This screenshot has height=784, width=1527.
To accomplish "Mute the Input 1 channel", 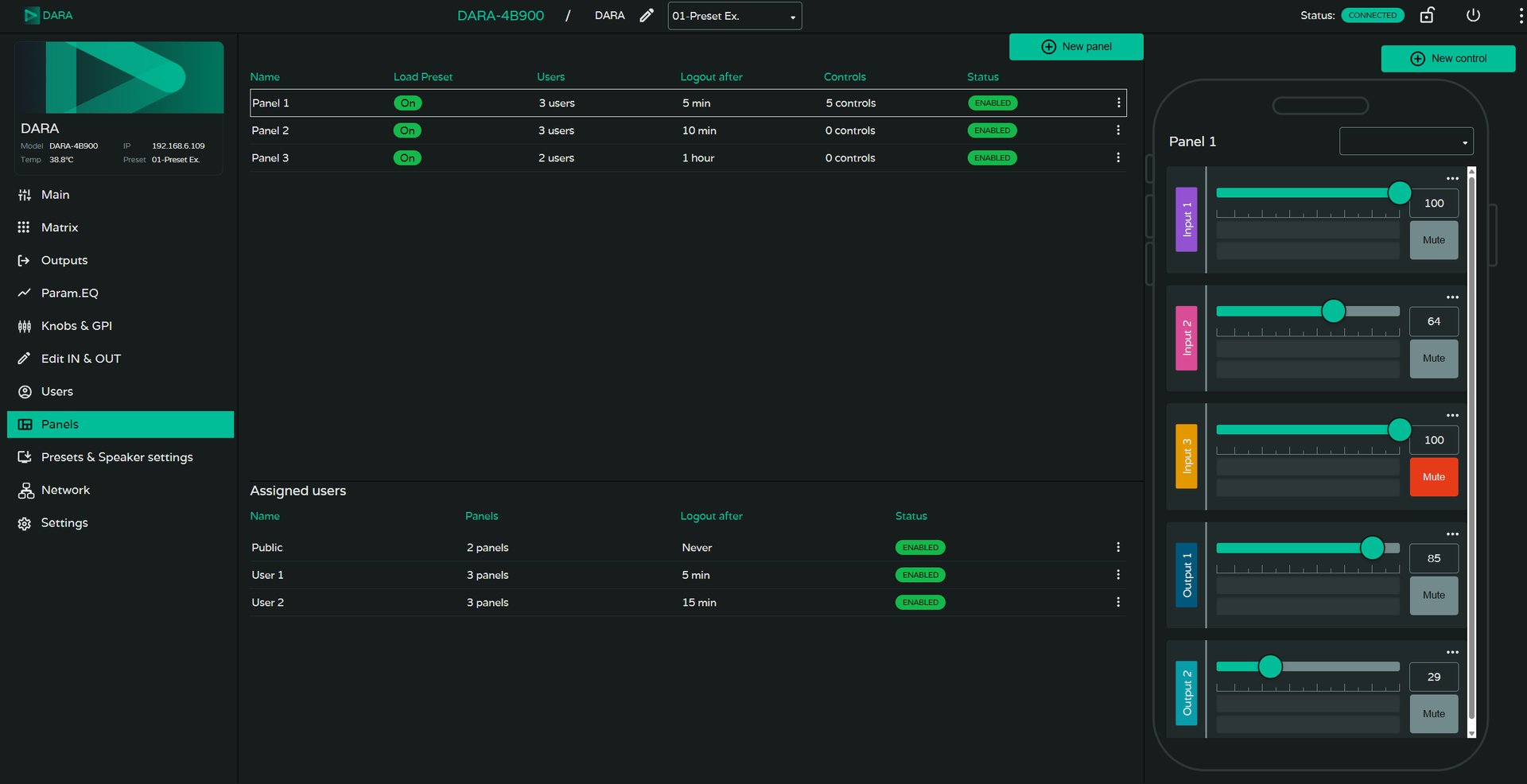I will click(1434, 240).
